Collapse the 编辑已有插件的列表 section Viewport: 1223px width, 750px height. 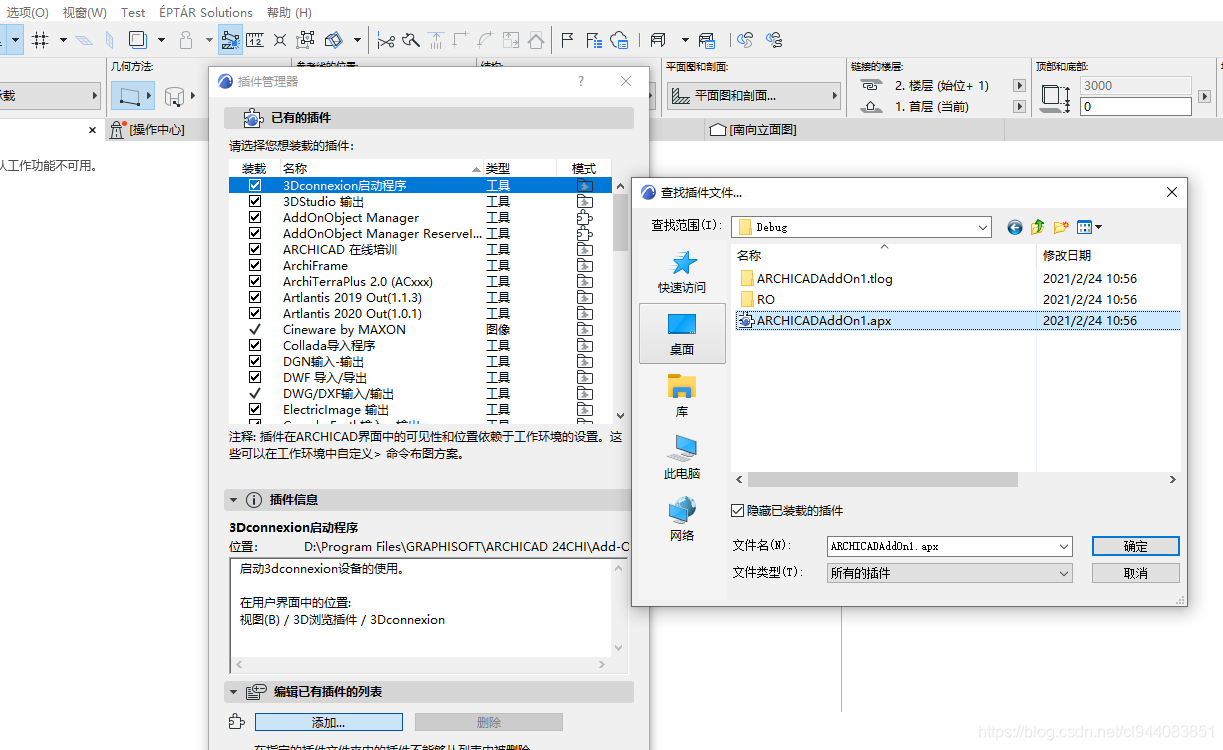pos(233,691)
